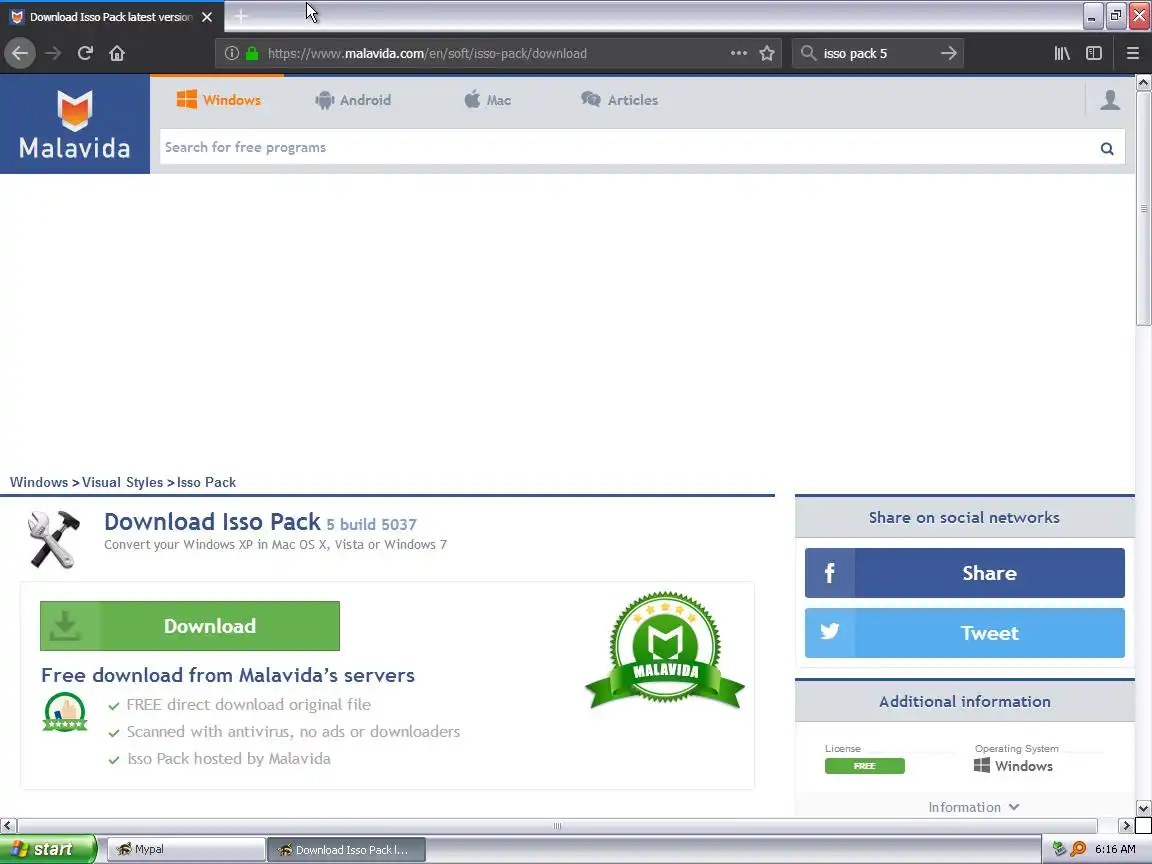Click 'Scanned with antivirus' line

293,732
